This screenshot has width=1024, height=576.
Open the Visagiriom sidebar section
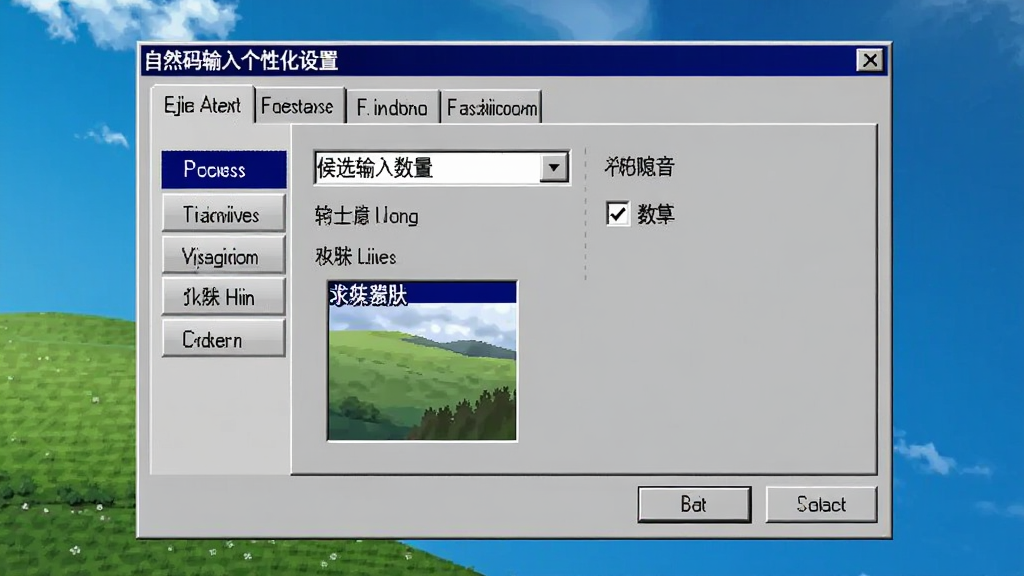(223, 255)
